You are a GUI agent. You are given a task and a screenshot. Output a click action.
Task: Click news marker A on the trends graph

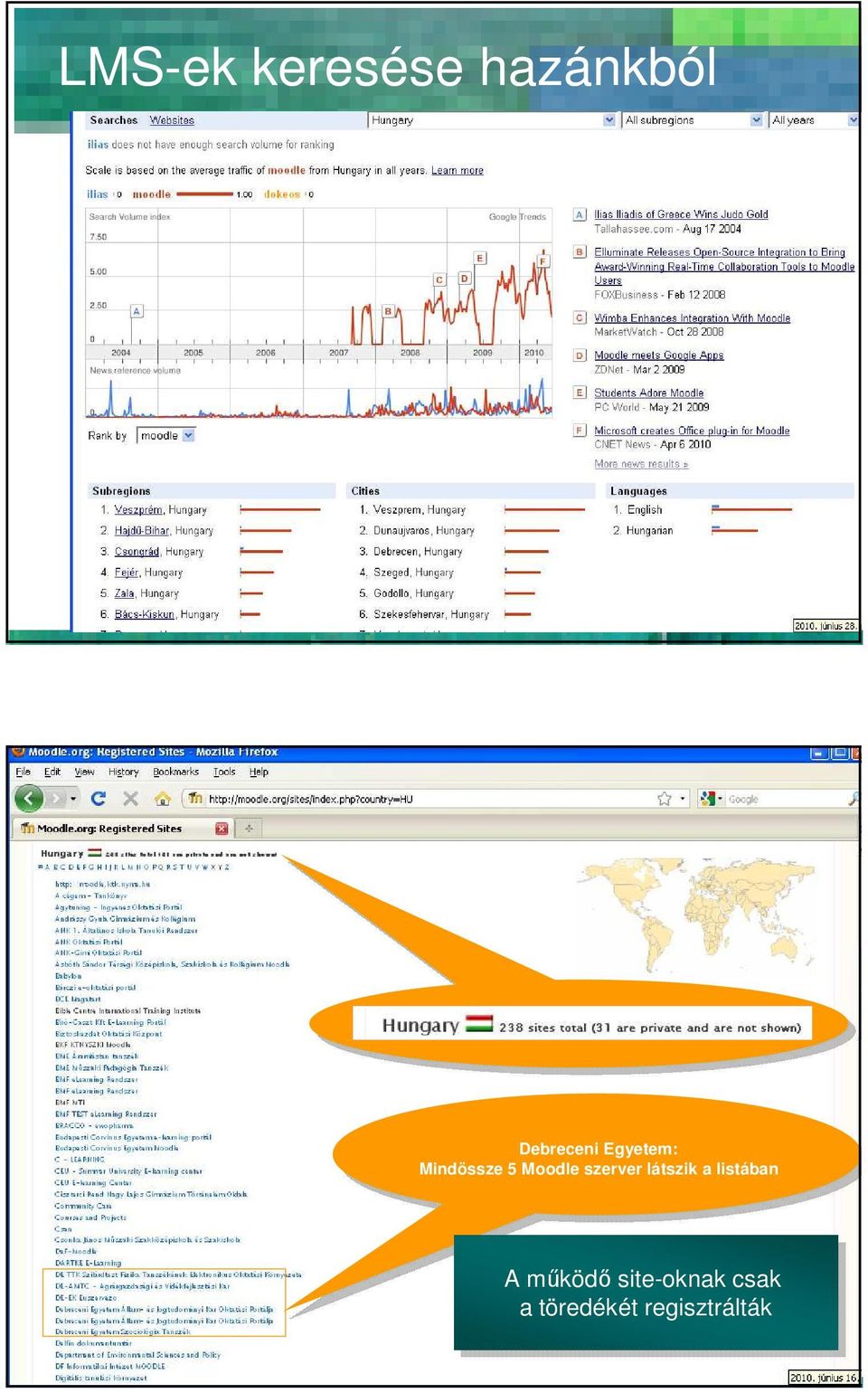click(x=137, y=311)
